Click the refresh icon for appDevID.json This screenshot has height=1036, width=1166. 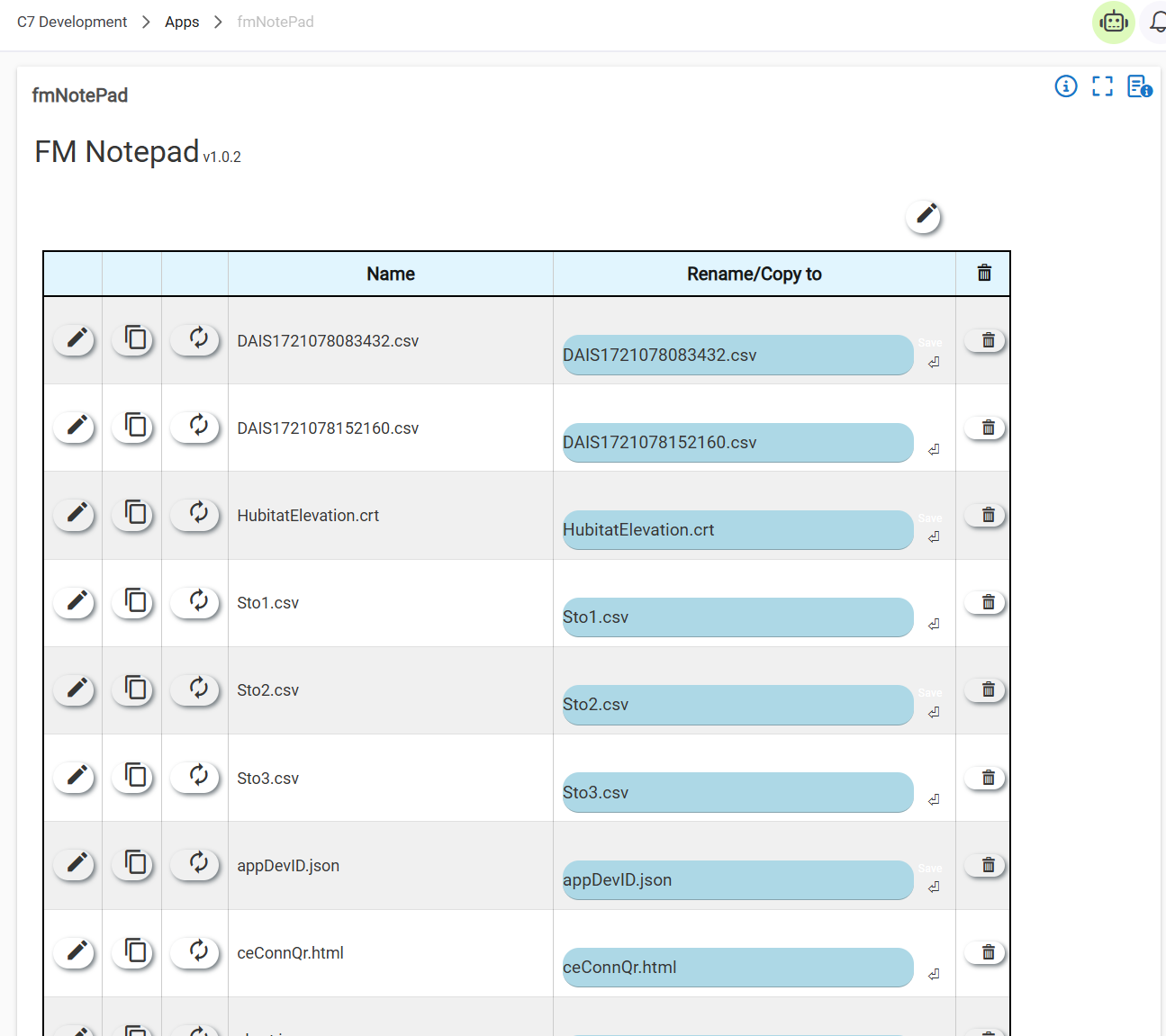197,863
